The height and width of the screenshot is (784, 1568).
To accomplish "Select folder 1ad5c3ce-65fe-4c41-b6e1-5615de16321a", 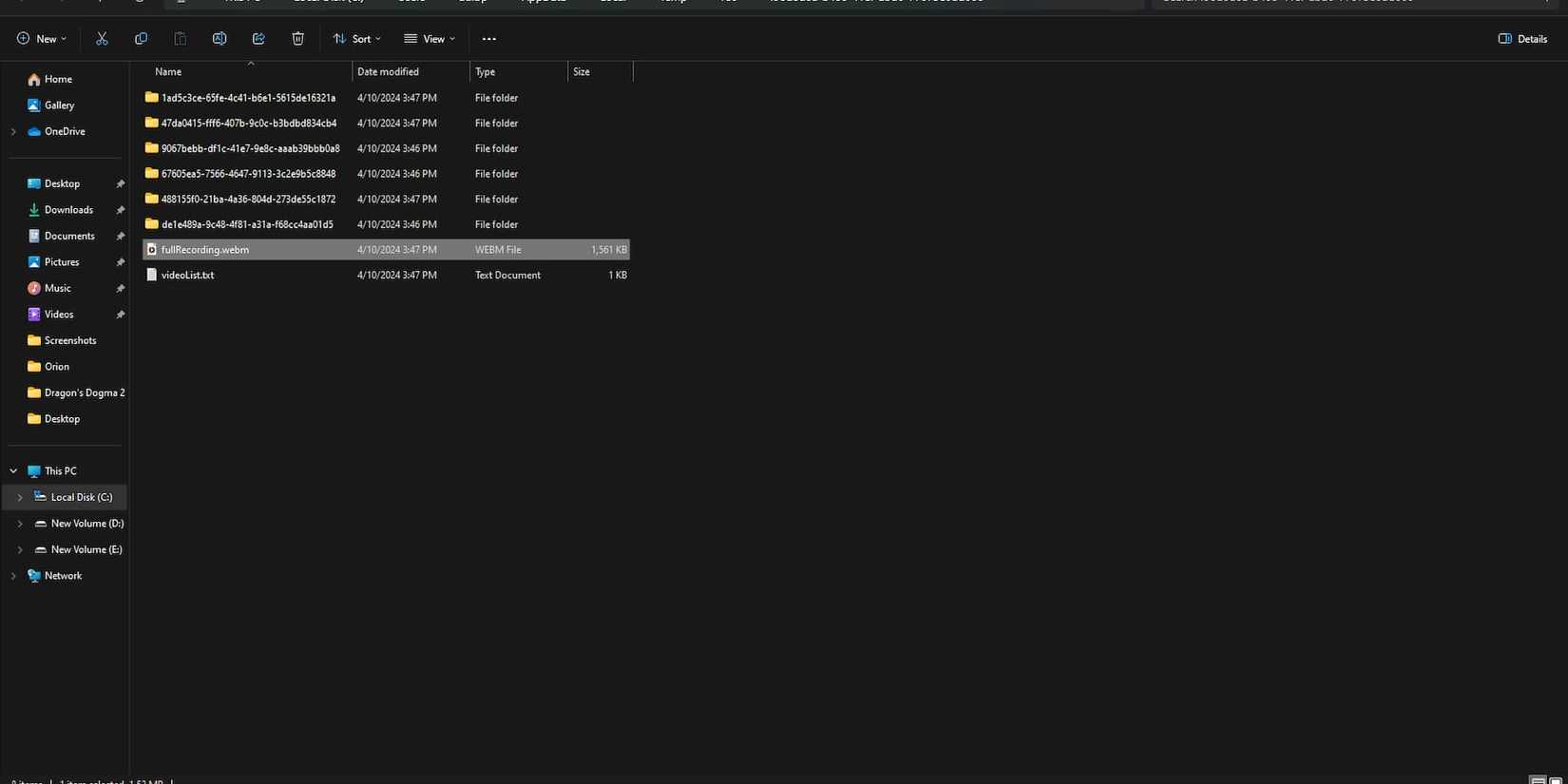I will tap(386, 98).
